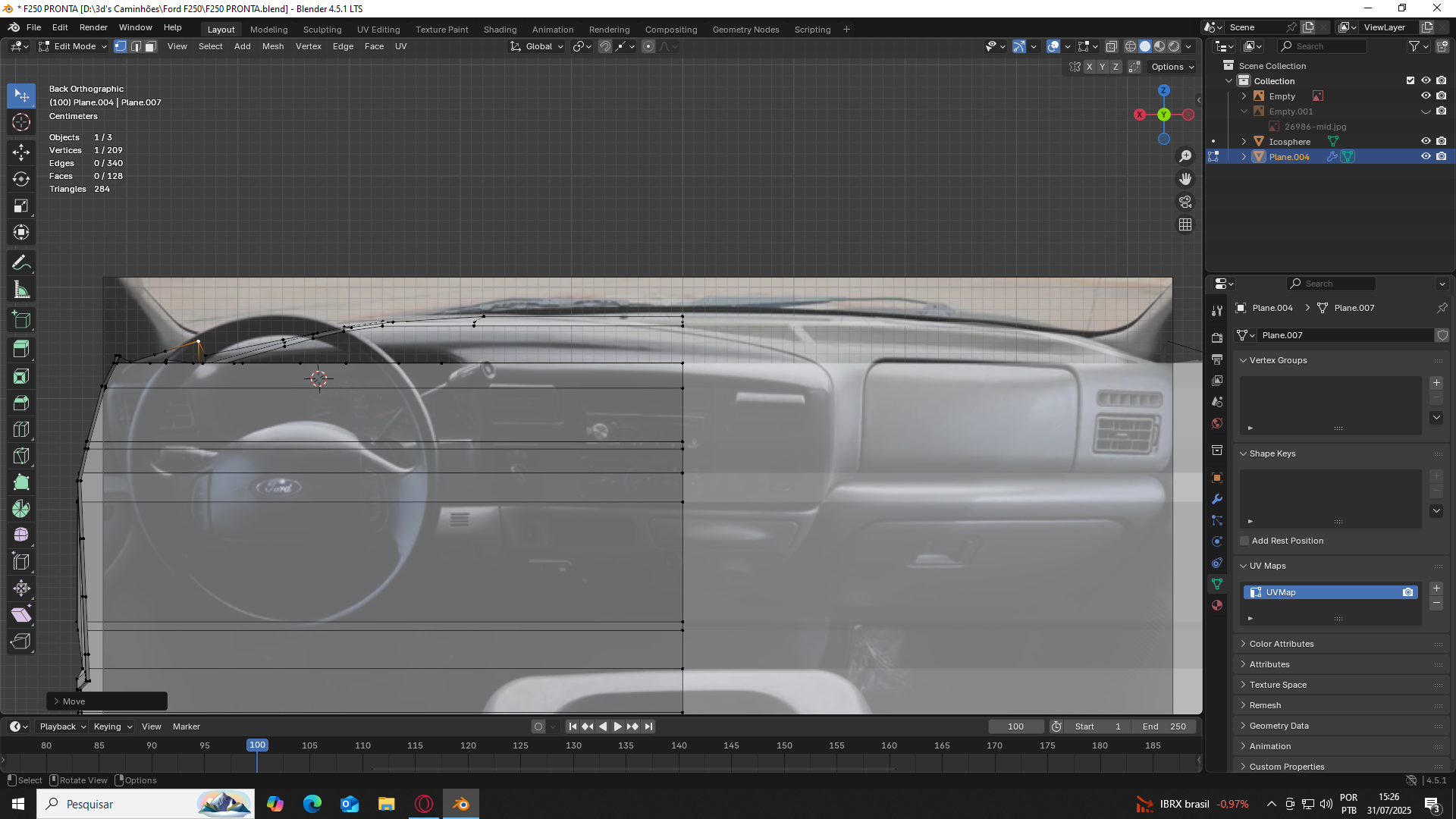Select the Extrude Region tool
The image size is (1456, 819).
(21, 350)
